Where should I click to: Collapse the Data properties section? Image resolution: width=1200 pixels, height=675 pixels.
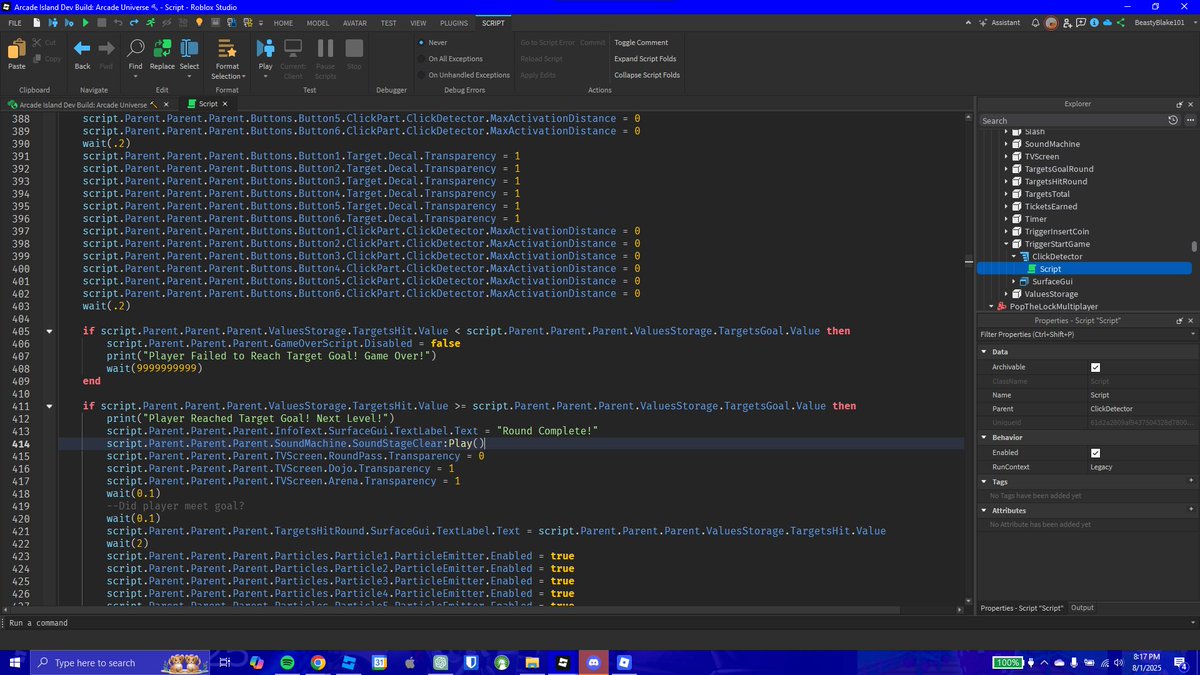pyautogui.click(x=984, y=352)
